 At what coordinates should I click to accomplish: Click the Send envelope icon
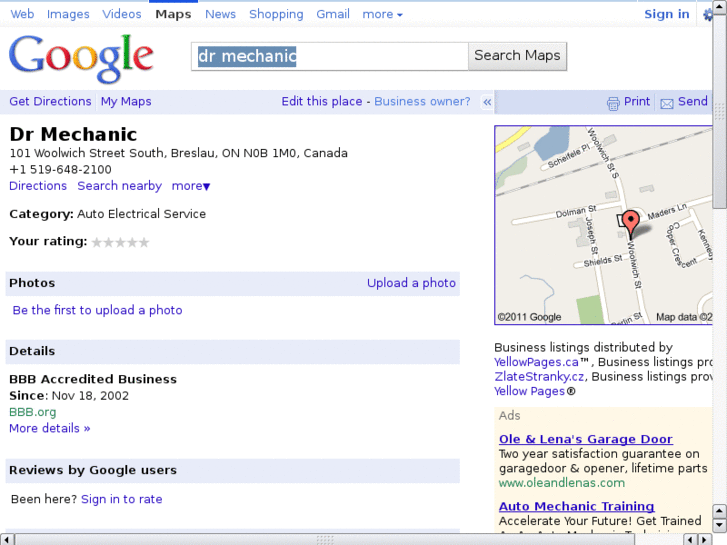[x=667, y=103]
